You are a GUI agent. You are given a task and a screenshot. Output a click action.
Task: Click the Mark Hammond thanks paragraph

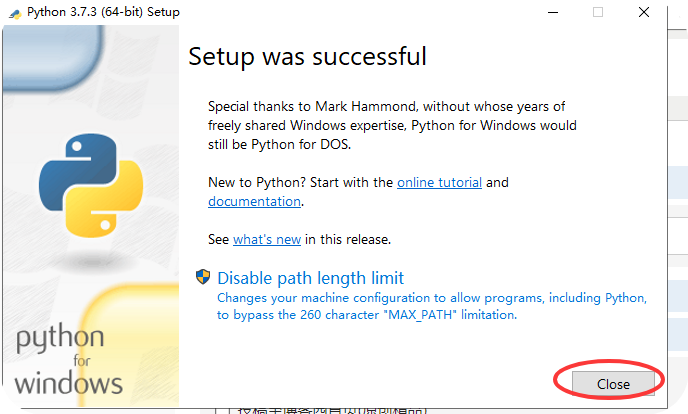(x=392, y=125)
